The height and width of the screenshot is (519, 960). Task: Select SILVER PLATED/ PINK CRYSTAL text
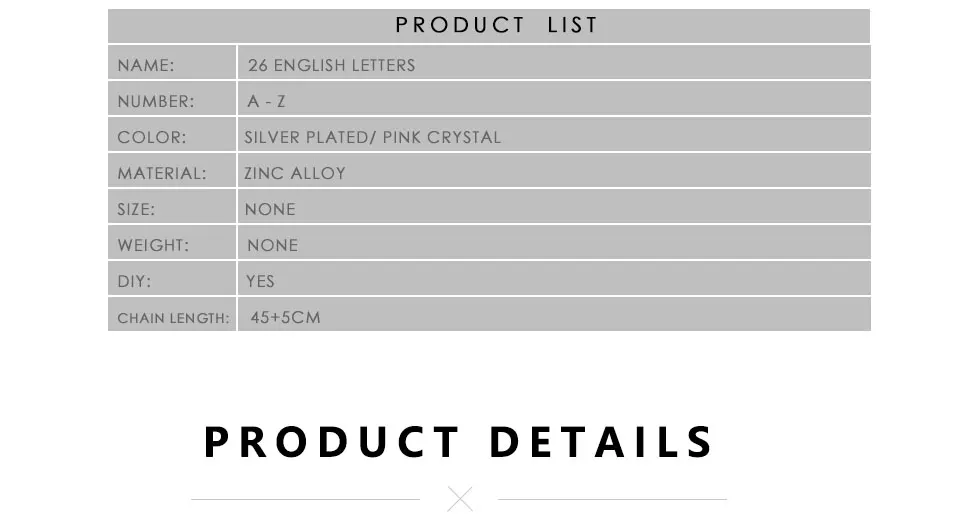tap(372, 137)
